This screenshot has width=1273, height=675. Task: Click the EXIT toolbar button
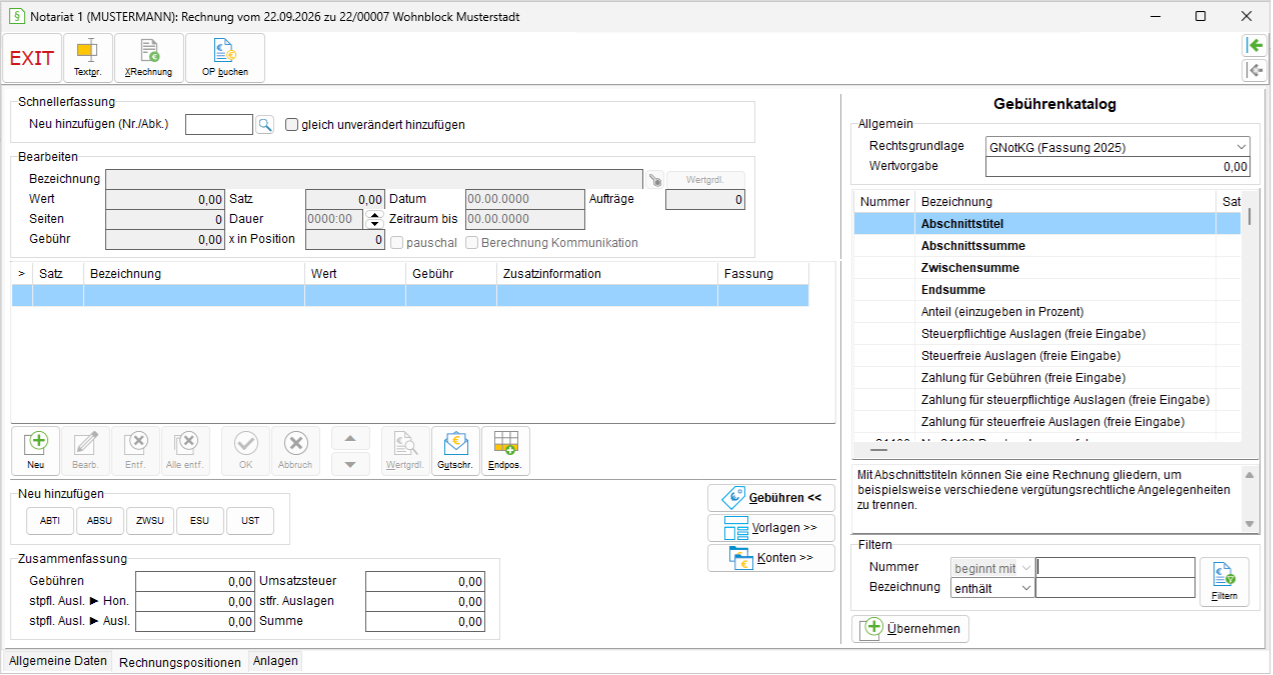click(x=32, y=58)
